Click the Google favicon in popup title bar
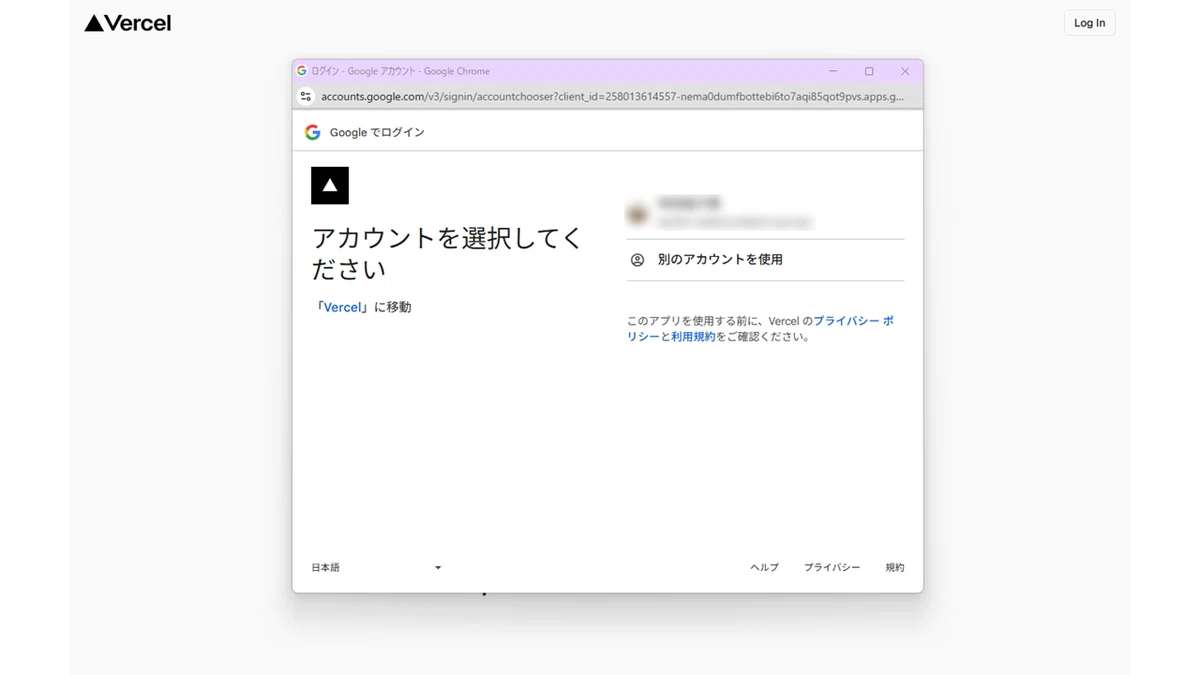 pos(302,71)
